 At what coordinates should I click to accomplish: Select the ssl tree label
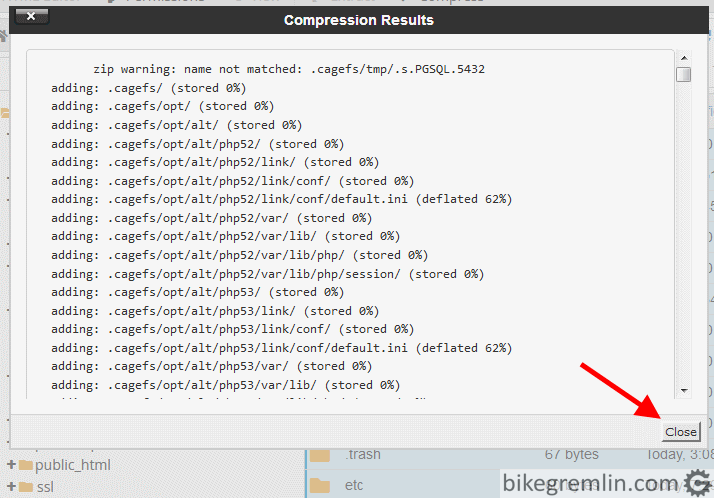coord(45,487)
